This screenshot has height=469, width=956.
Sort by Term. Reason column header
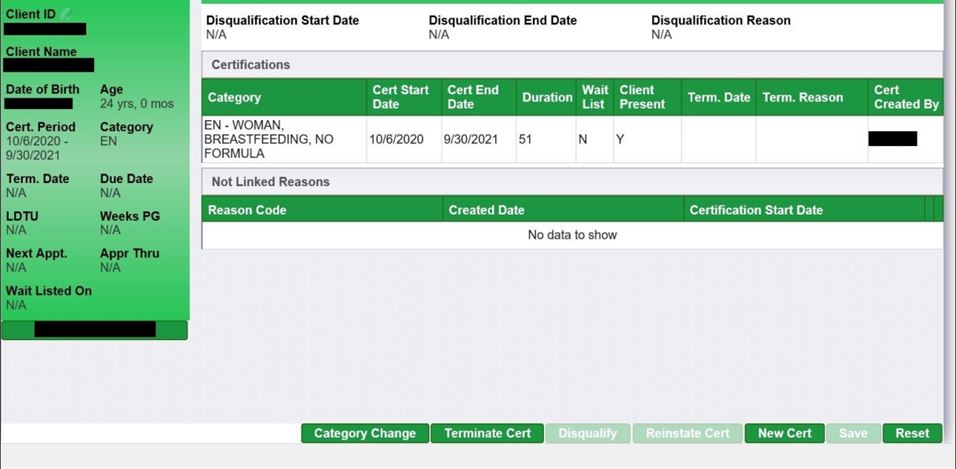[x=802, y=97]
